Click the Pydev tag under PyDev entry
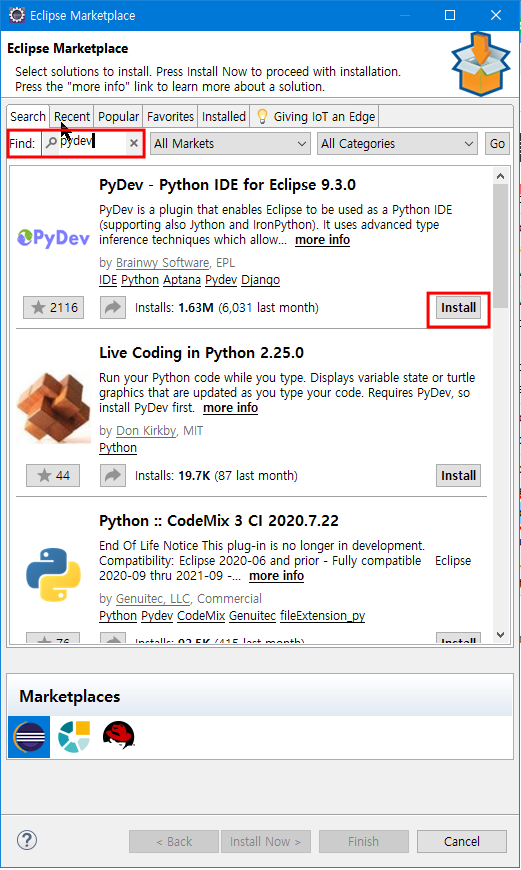 tap(221, 280)
